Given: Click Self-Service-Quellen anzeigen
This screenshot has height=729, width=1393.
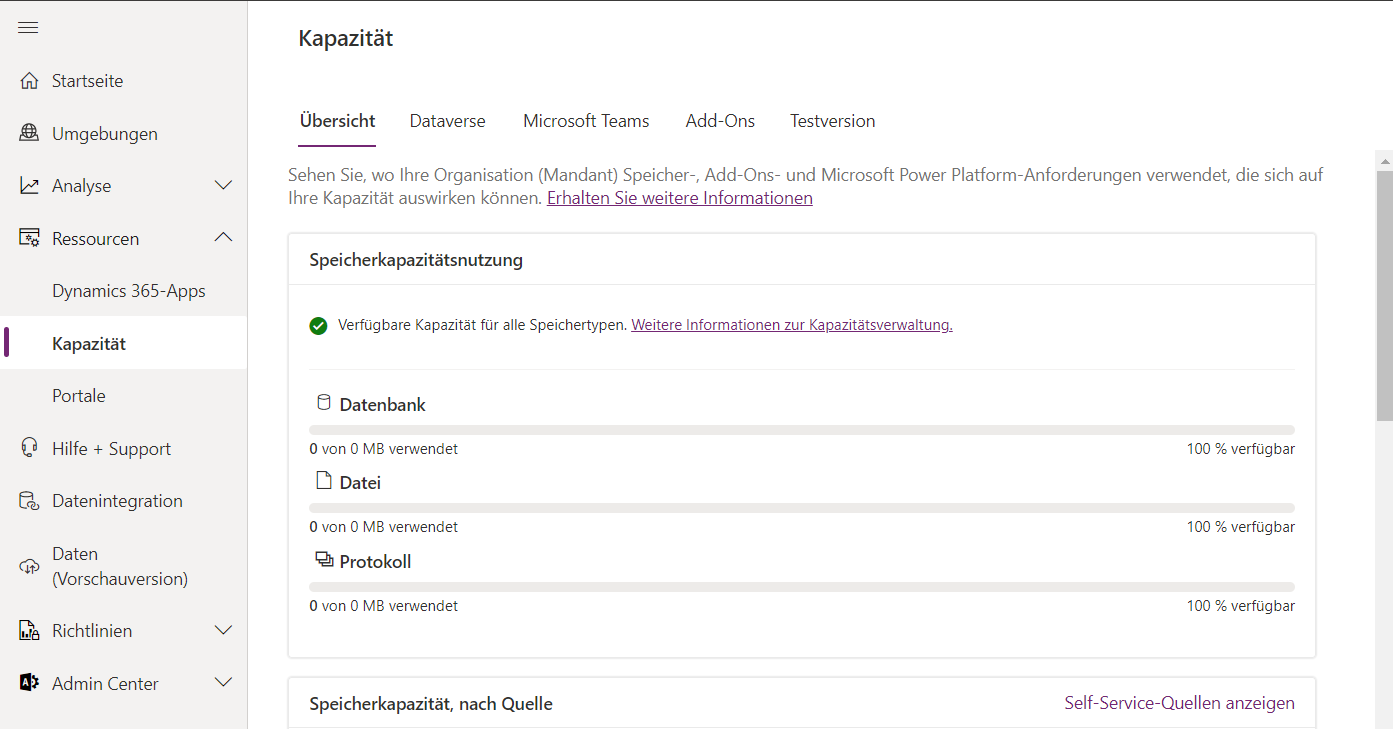Looking at the screenshot, I should tap(1179, 703).
